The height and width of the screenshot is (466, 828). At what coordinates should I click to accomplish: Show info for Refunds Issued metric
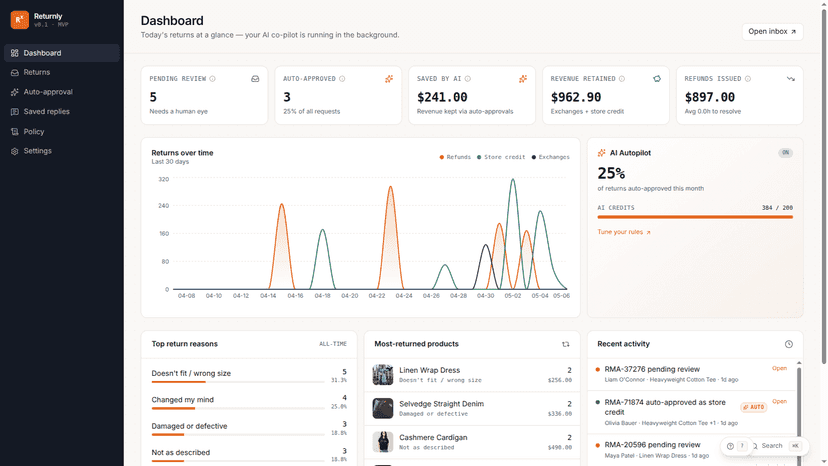pyautogui.click(x=748, y=79)
